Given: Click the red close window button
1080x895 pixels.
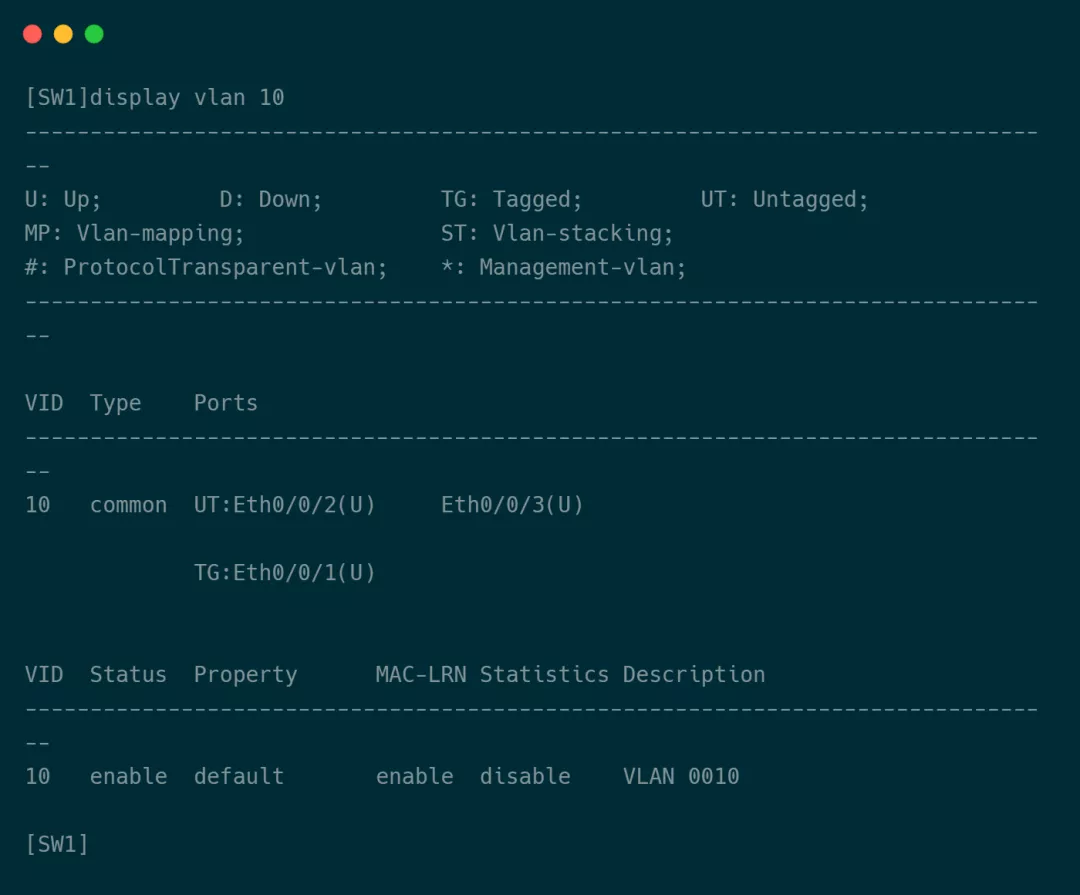Looking at the screenshot, I should tap(32, 34).
